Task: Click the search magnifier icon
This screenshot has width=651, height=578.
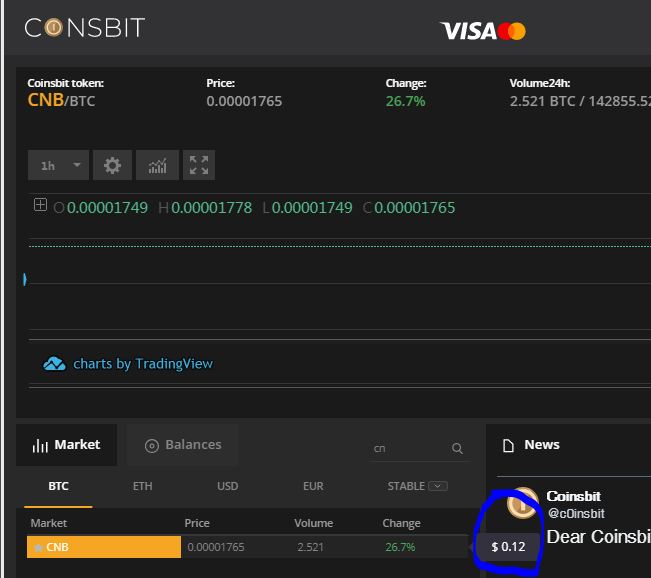Action: (x=457, y=448)
